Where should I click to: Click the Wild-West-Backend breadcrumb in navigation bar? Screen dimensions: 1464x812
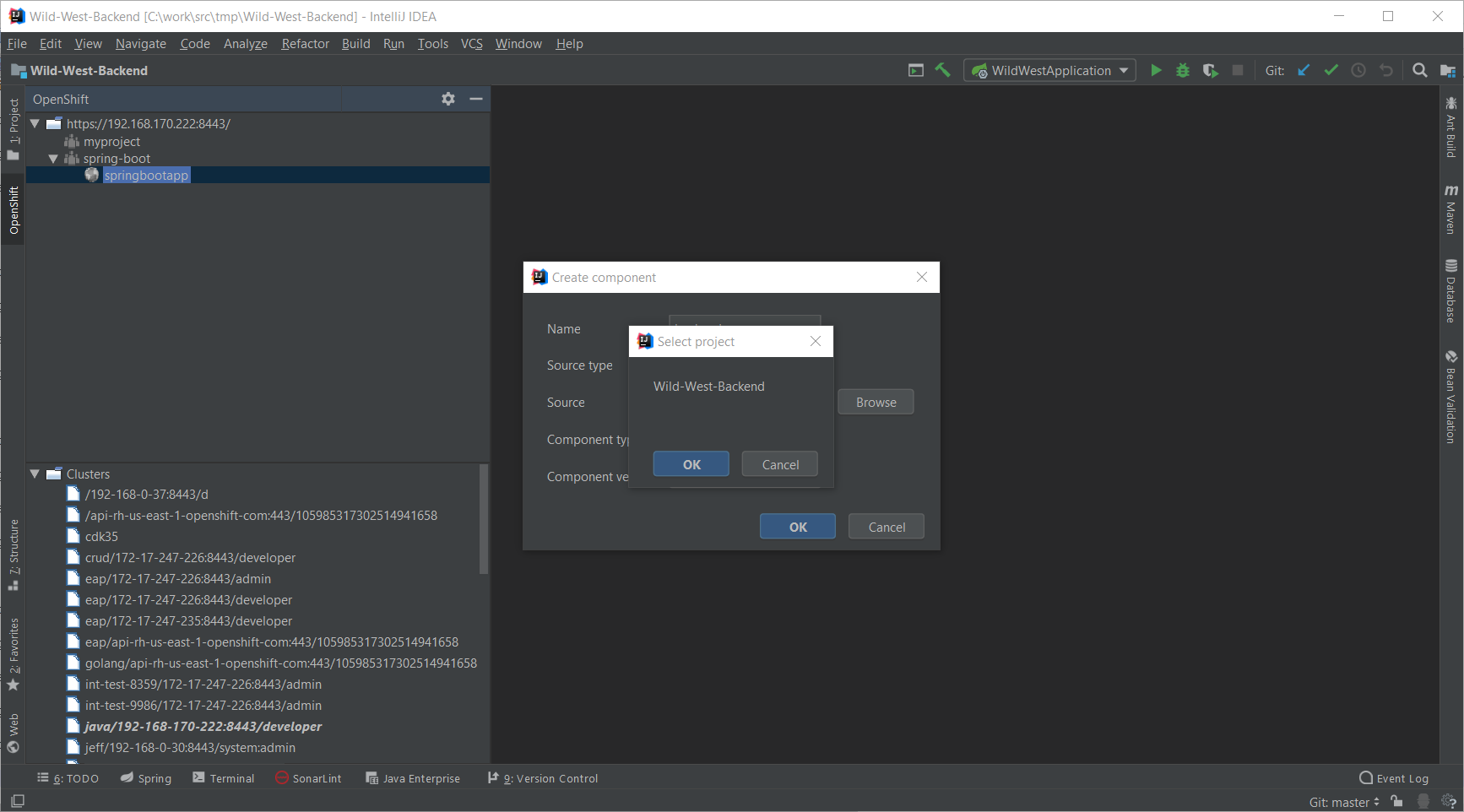pos(79,71)
